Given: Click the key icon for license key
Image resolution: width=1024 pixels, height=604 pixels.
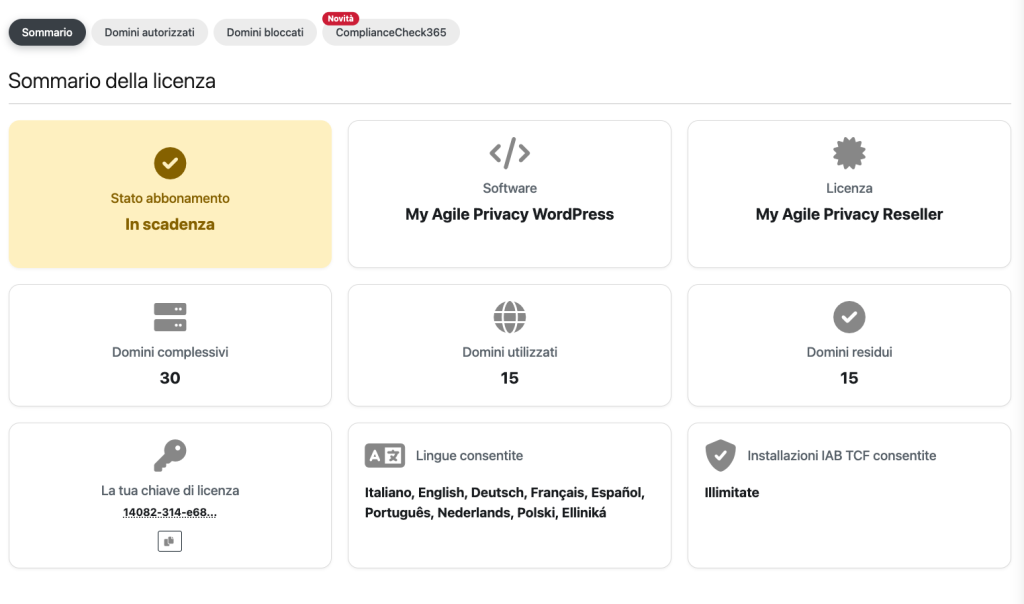Looking at the screenshot, I should click(170, 456).
